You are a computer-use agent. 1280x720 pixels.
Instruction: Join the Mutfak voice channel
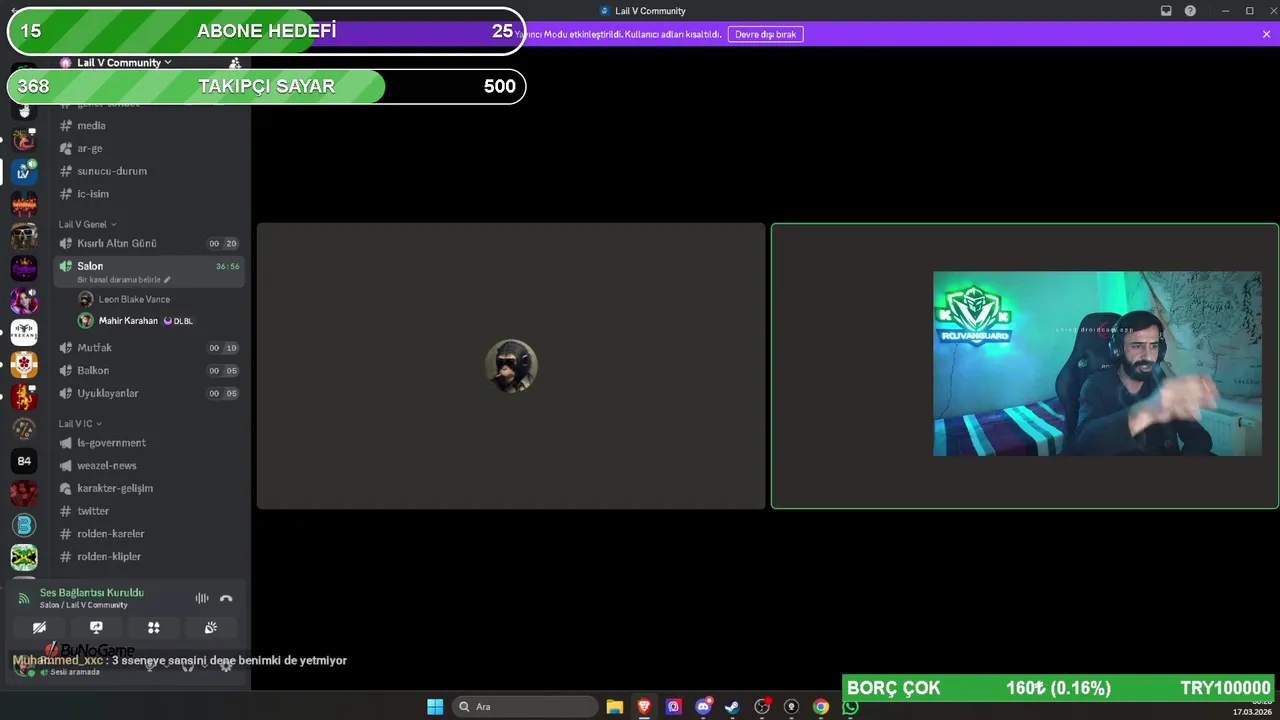pos(148,348)
